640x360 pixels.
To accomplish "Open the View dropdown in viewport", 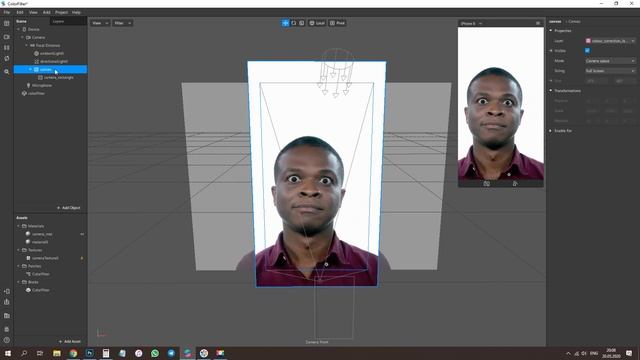I will pos(100,23).
